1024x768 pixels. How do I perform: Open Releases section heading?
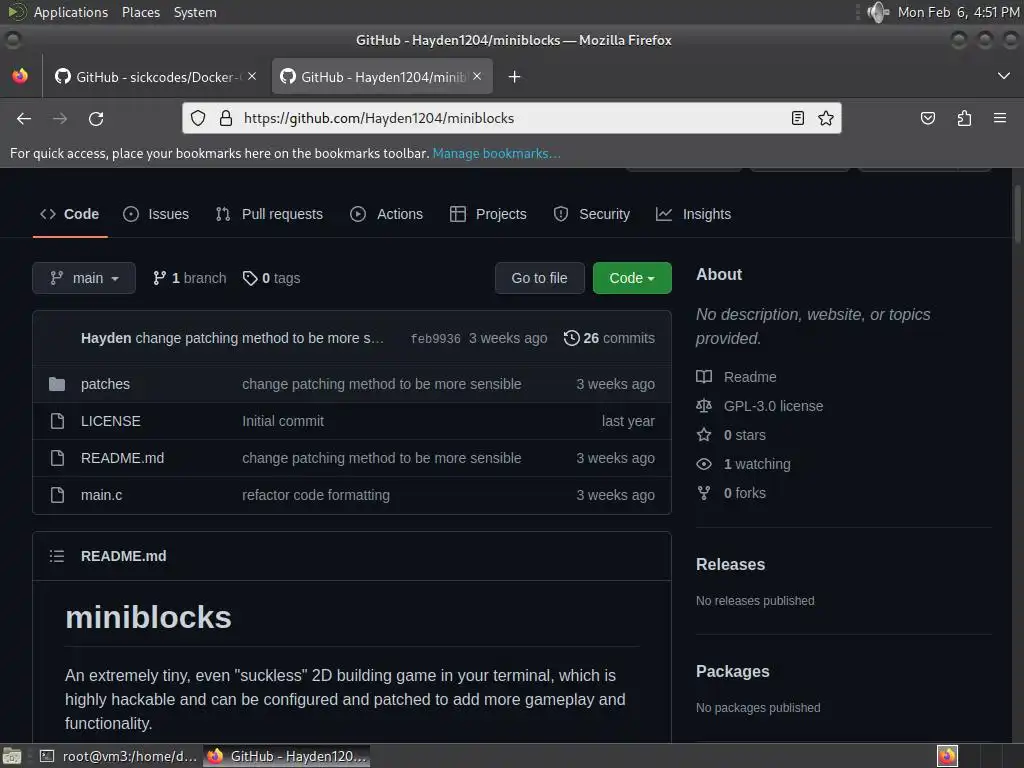[x=730, y=564]
